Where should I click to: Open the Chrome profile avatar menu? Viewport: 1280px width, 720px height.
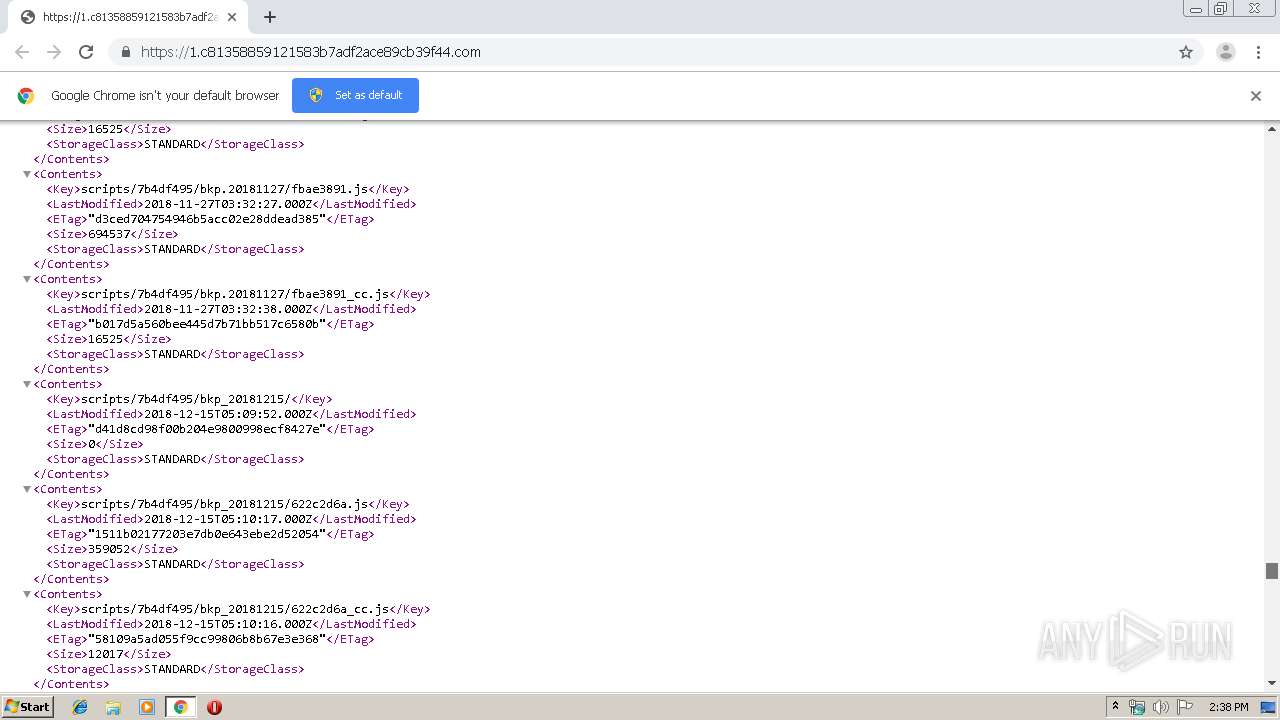coord(1226,52)
